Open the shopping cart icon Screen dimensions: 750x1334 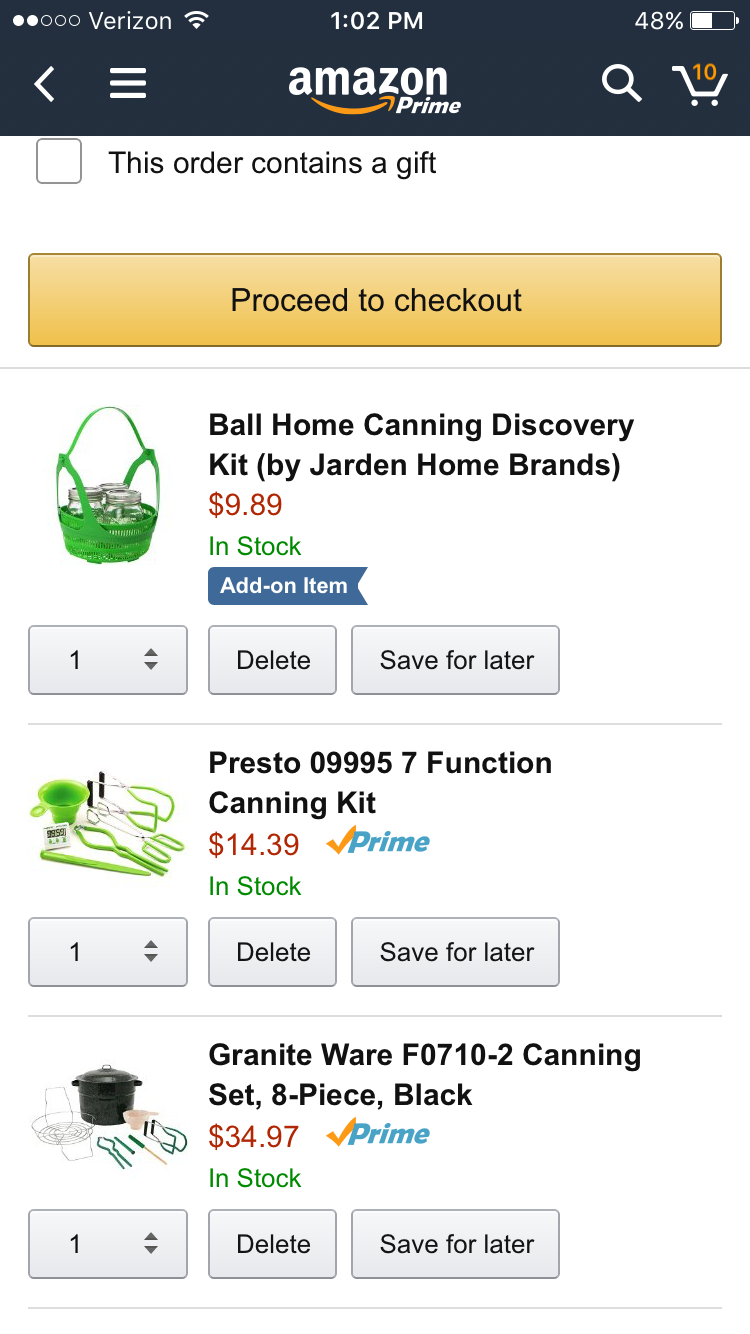tap(699, 84)
